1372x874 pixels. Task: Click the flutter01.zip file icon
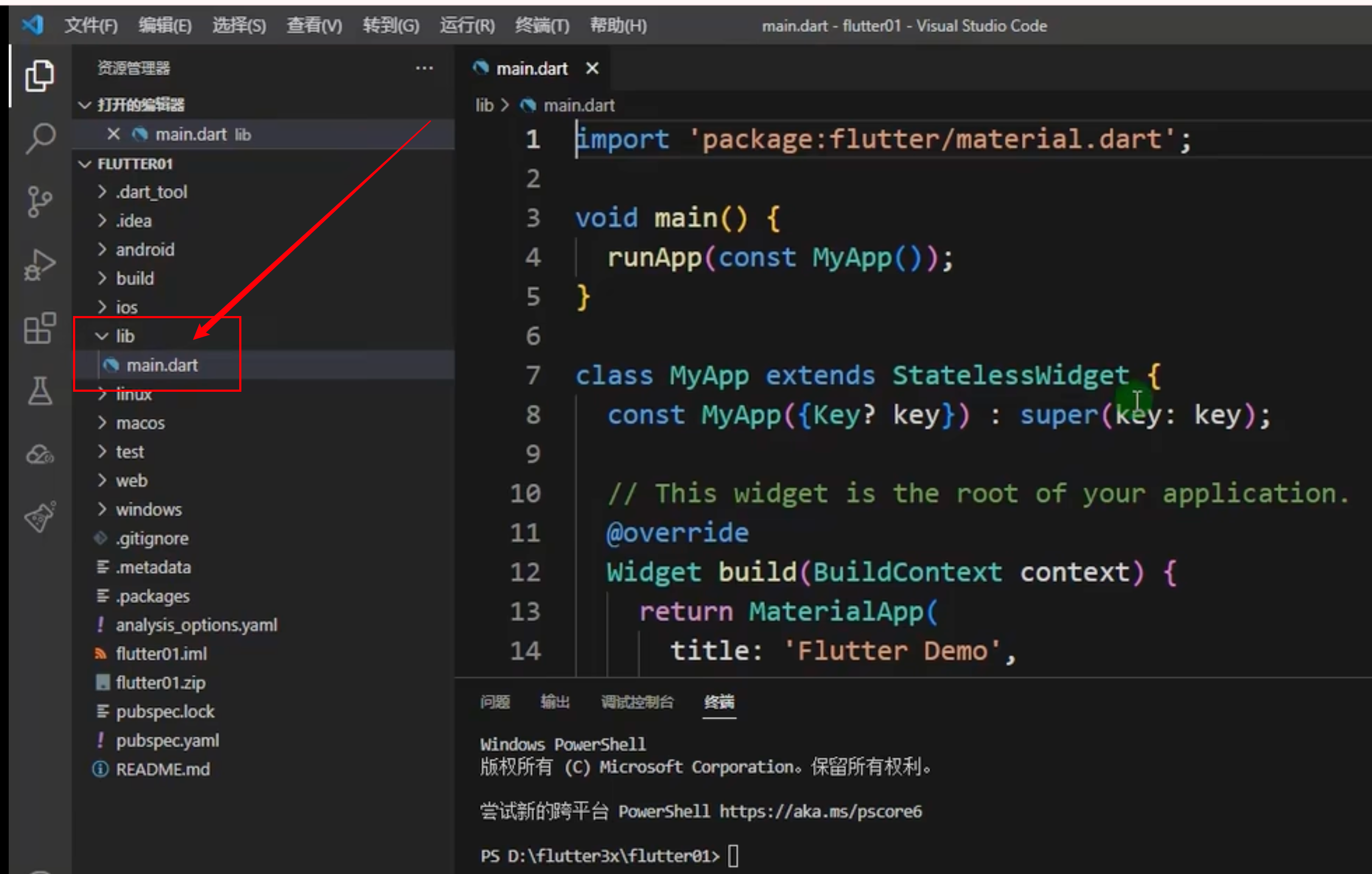pos(102,682)
